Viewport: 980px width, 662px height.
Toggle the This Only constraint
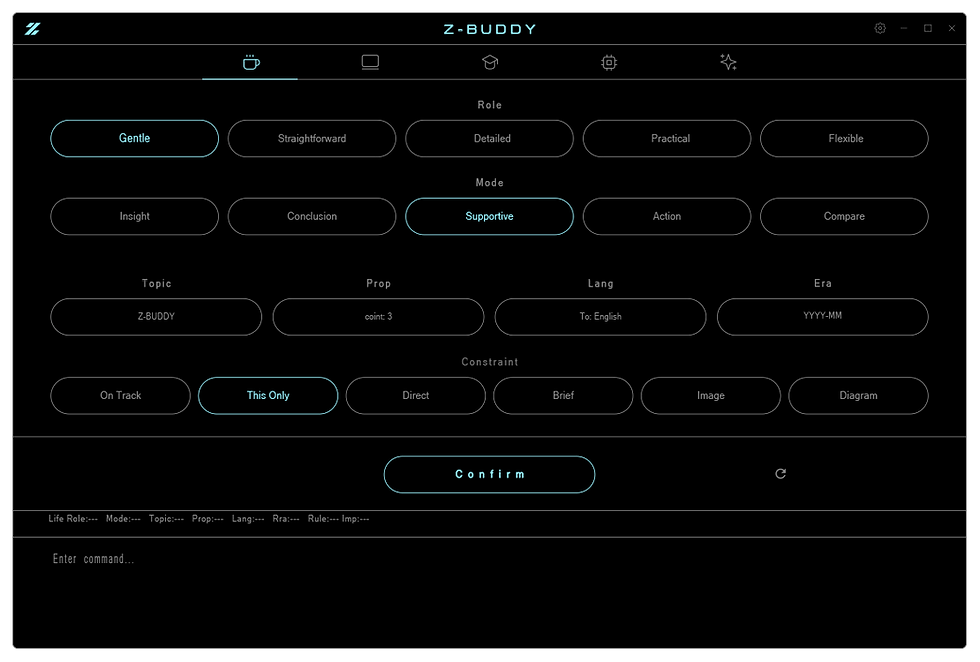[x=268, y=396]
